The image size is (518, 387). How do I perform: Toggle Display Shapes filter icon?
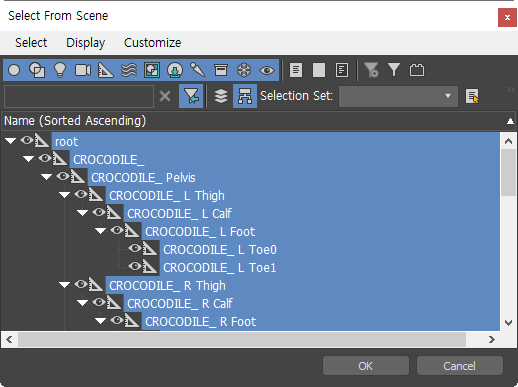click(x=37, y=70)
